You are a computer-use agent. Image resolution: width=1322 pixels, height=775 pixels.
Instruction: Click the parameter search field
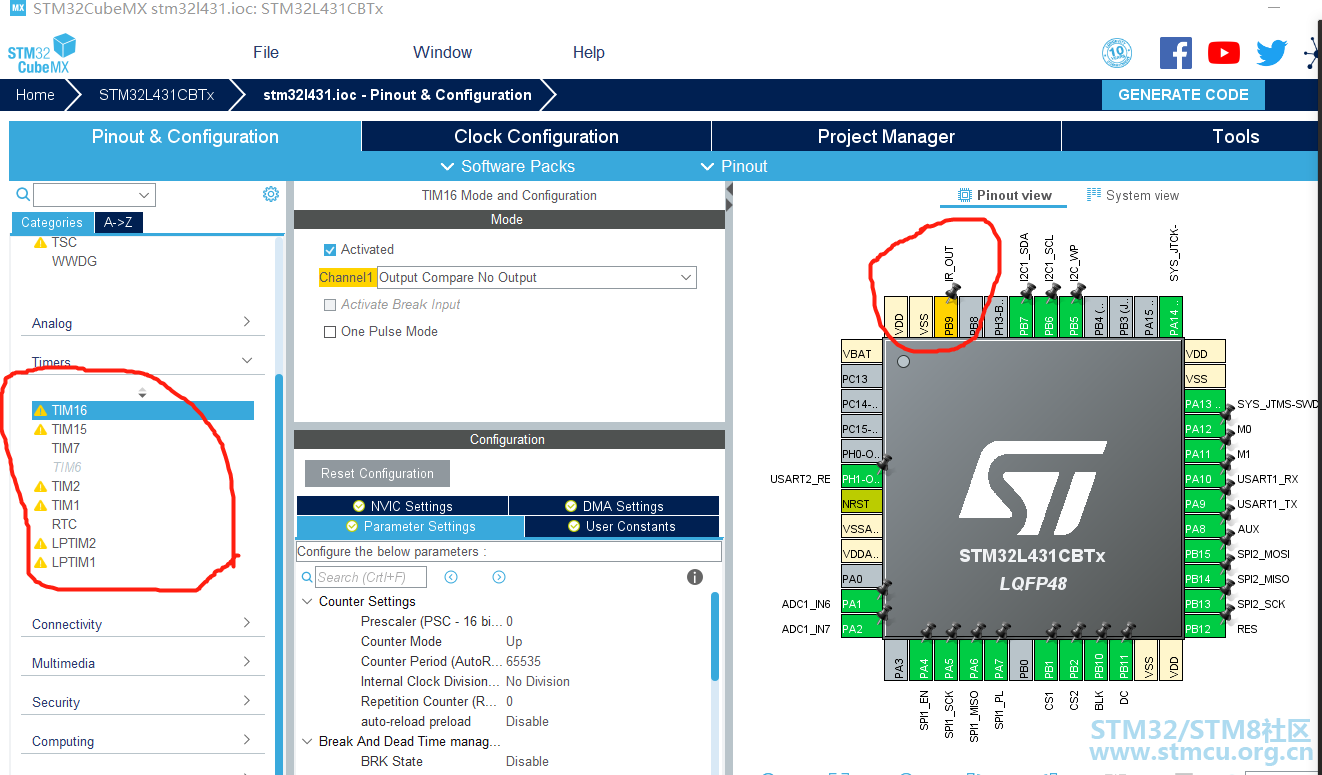pos(371,577)
